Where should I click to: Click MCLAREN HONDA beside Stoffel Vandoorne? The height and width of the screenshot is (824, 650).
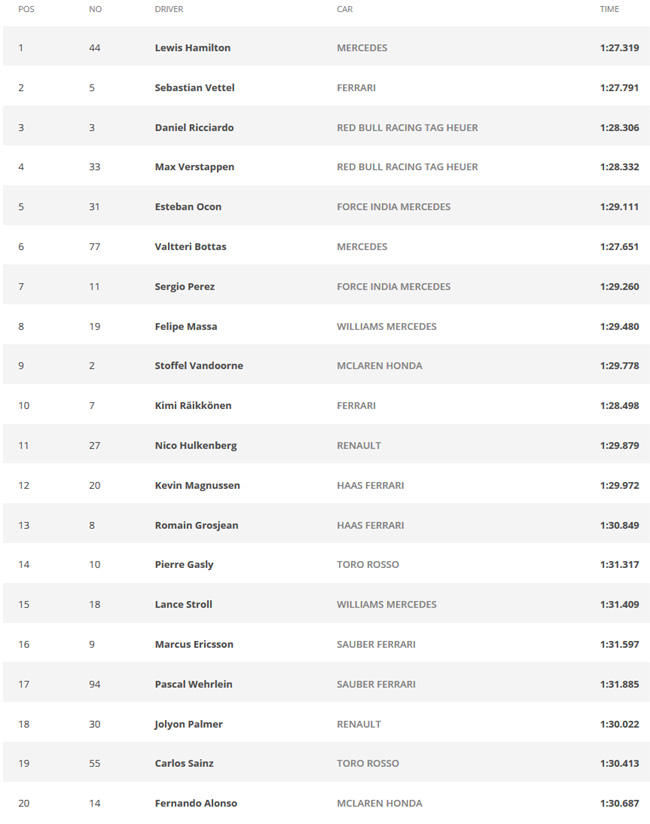click(379, 366)
